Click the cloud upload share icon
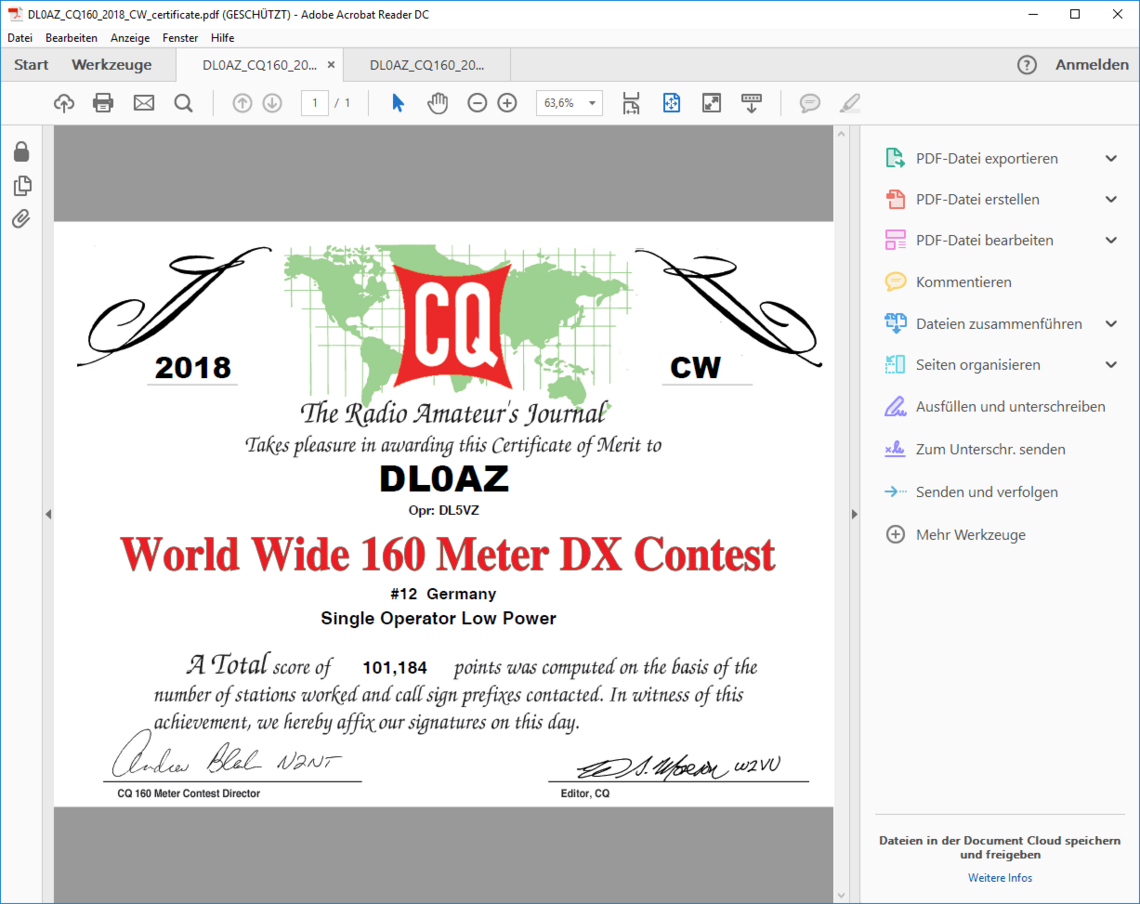 point(64,103)
